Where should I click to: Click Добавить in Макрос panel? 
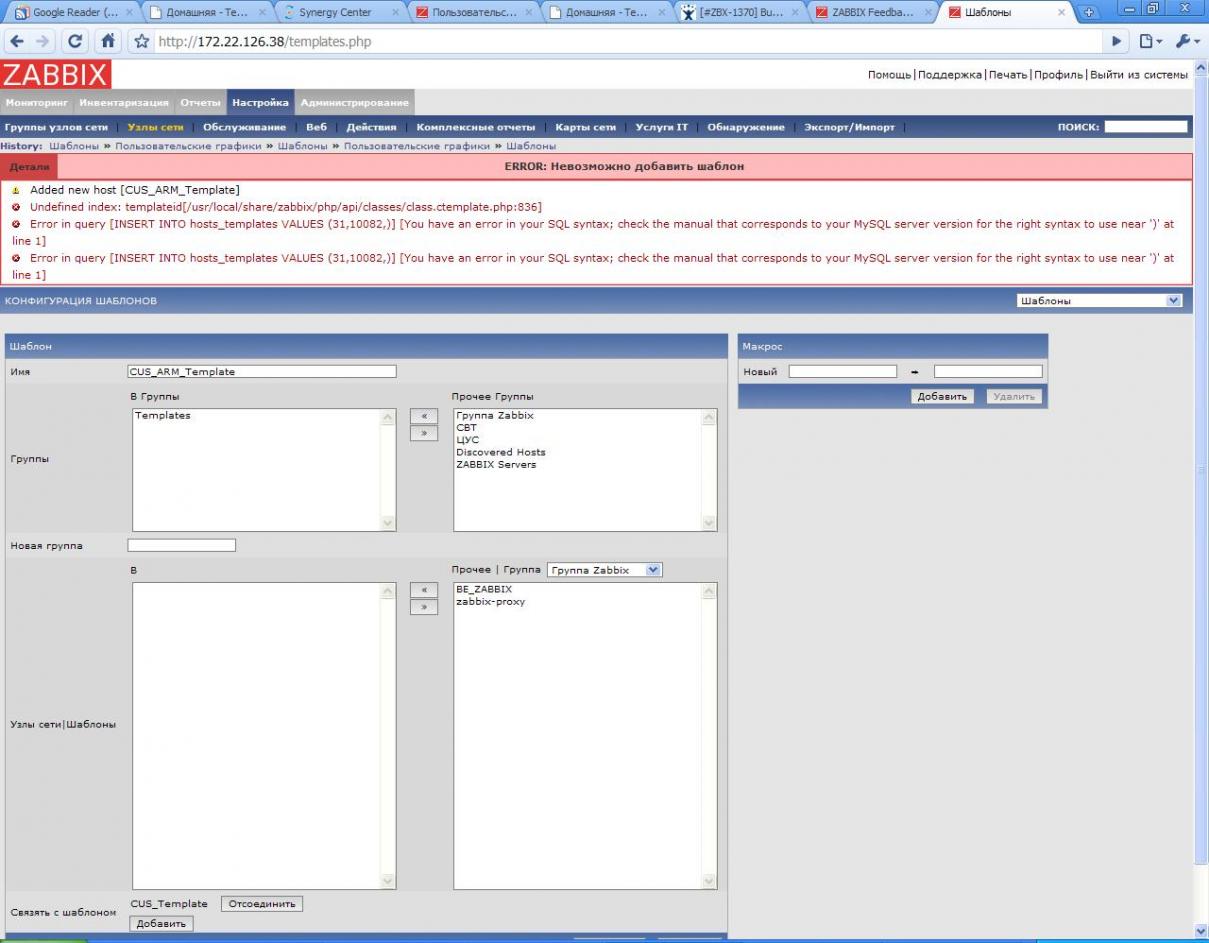click(x=942, y=396)
